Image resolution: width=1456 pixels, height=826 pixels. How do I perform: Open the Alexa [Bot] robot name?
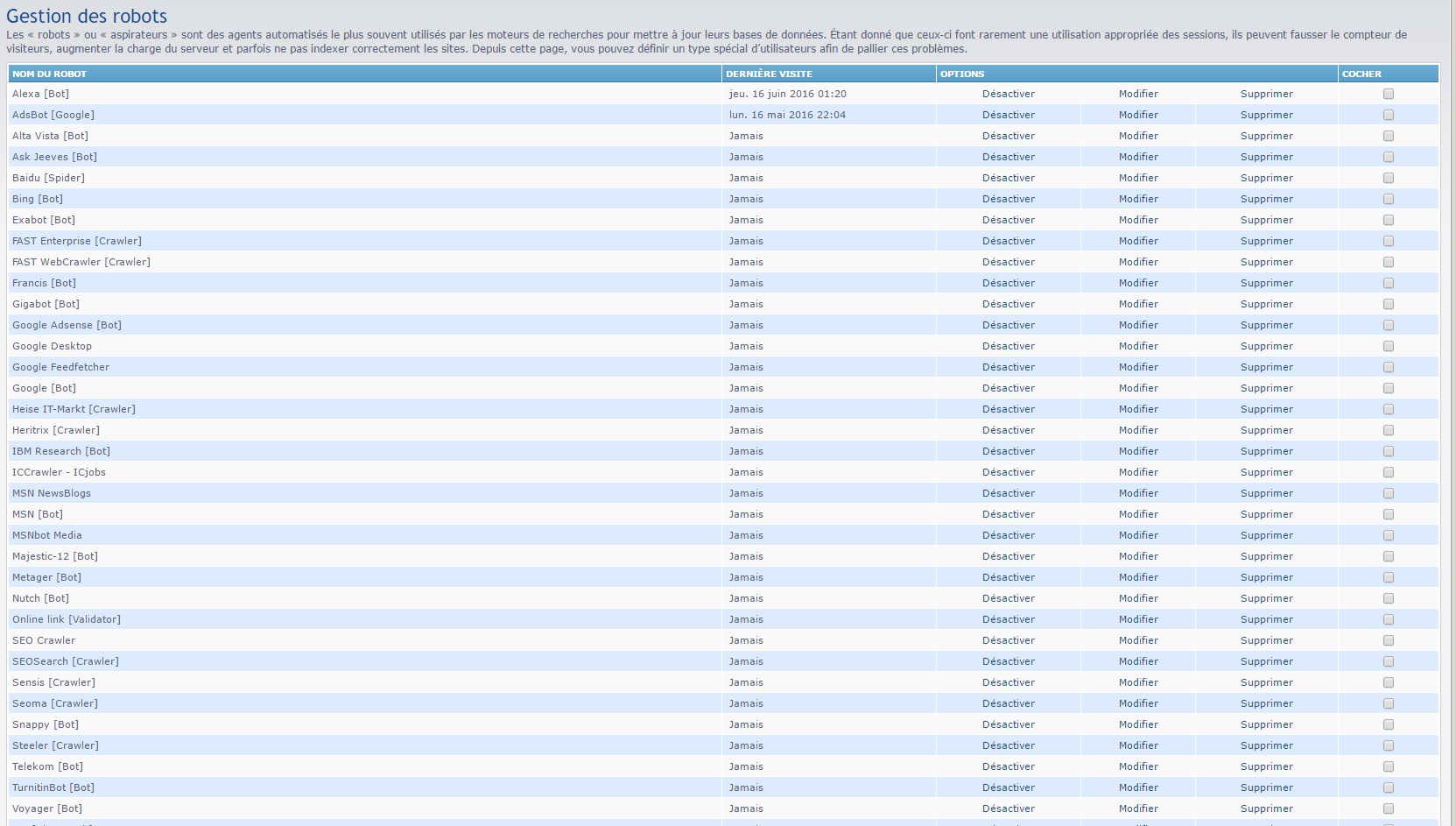(x=40, y=94)
